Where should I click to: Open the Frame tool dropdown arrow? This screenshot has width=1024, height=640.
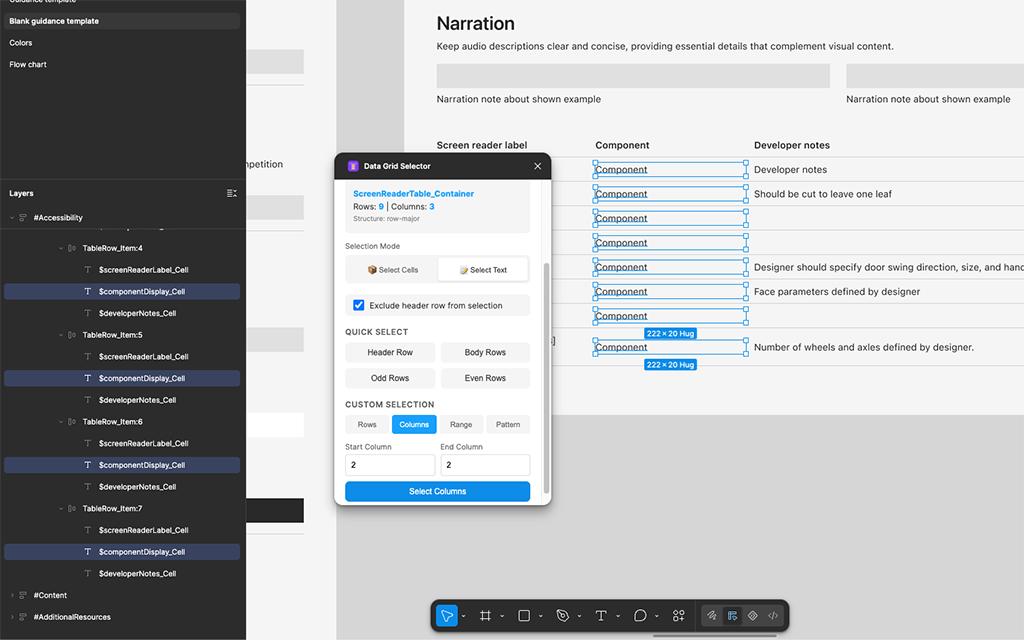coord(502,616)
